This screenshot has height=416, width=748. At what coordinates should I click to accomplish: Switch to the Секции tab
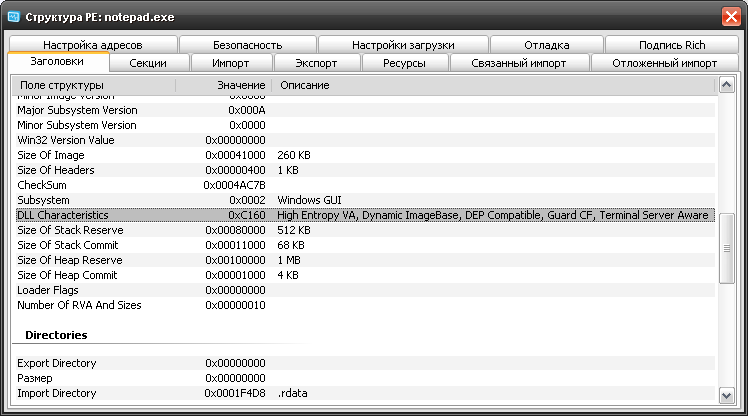coord(149,63)
